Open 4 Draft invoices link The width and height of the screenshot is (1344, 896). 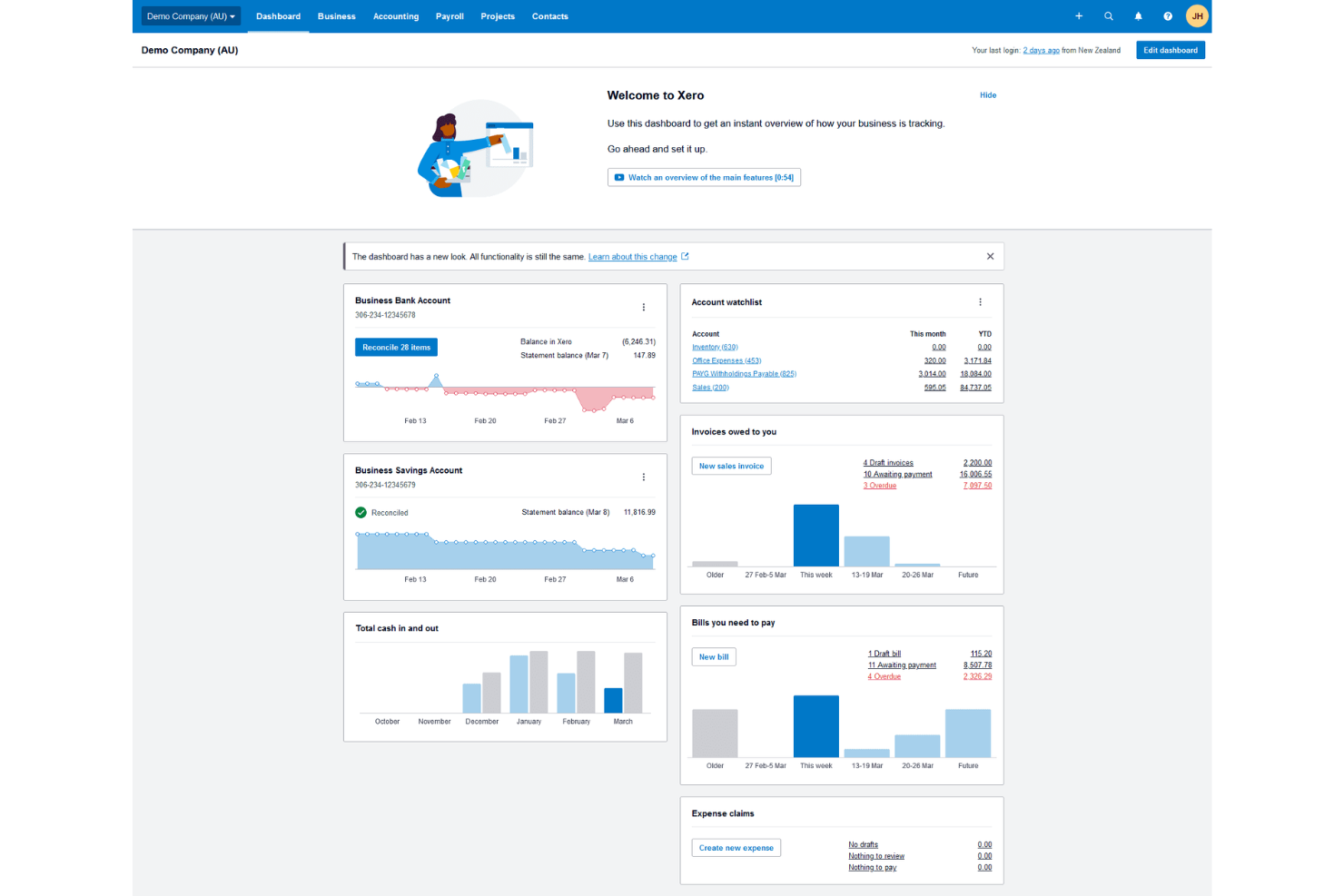tap(888, 463)
